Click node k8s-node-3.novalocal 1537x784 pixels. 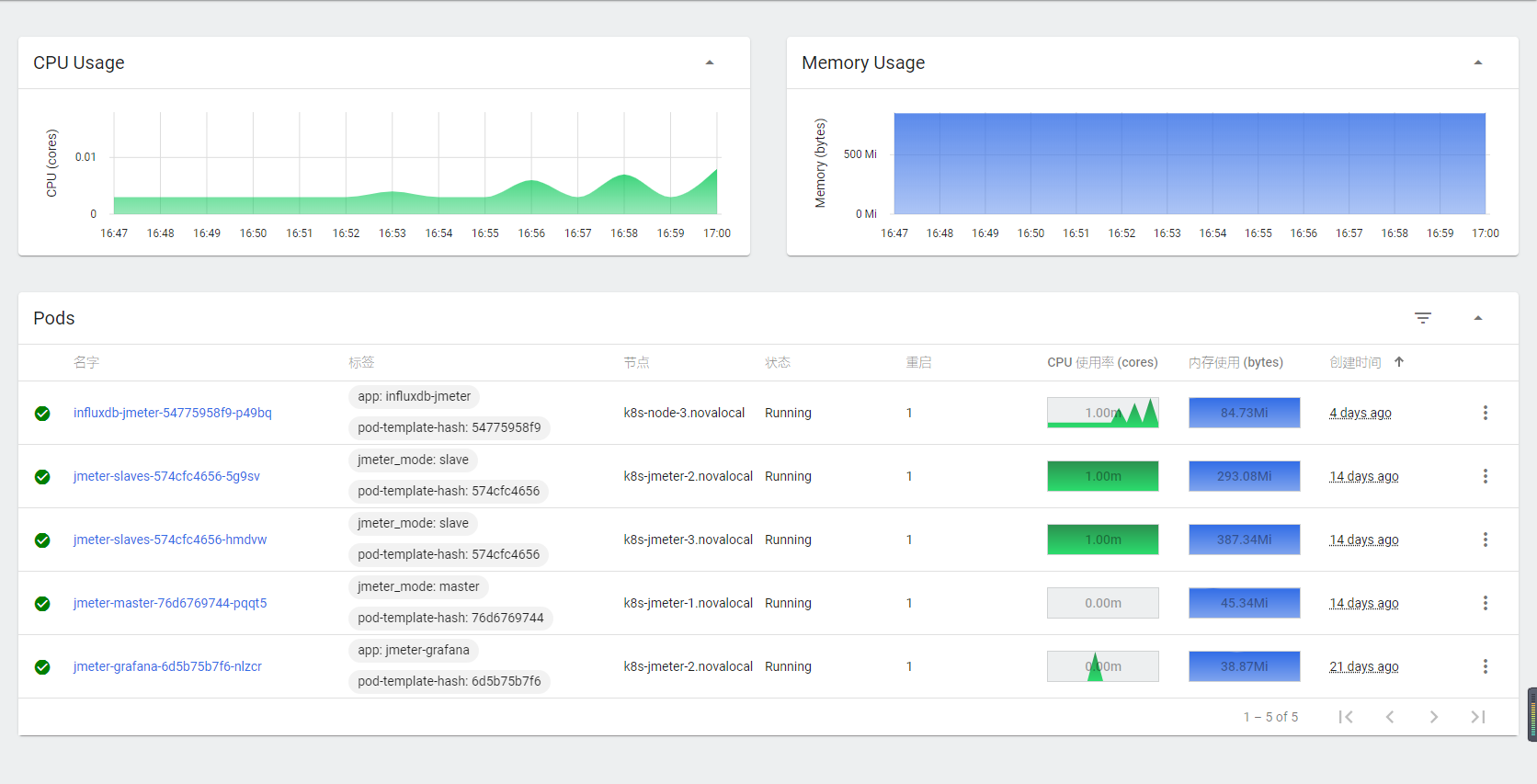pos(684,413)
